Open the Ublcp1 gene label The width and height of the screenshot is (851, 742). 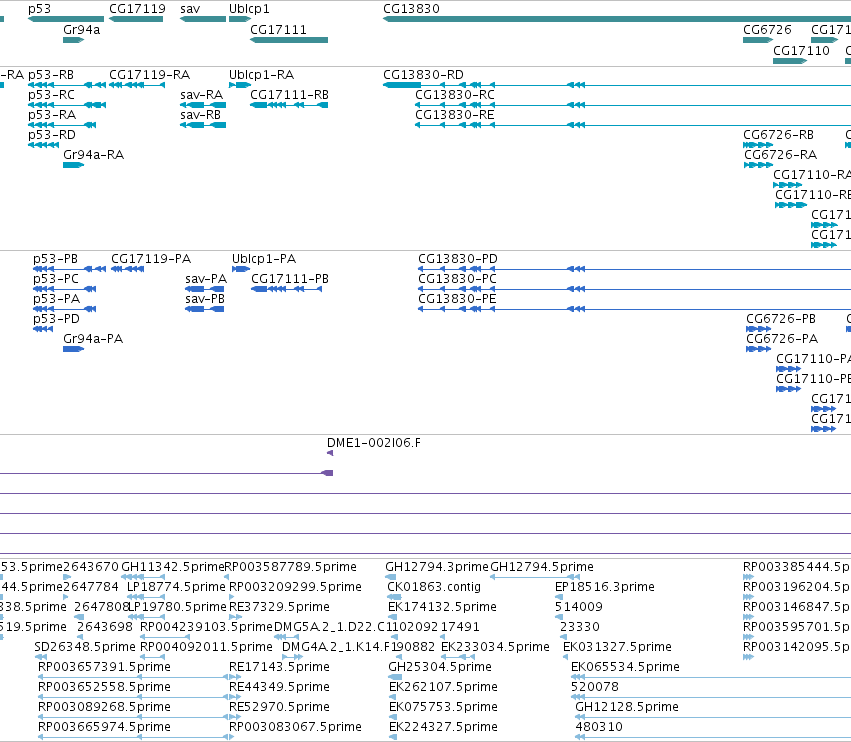coord(249,9)
